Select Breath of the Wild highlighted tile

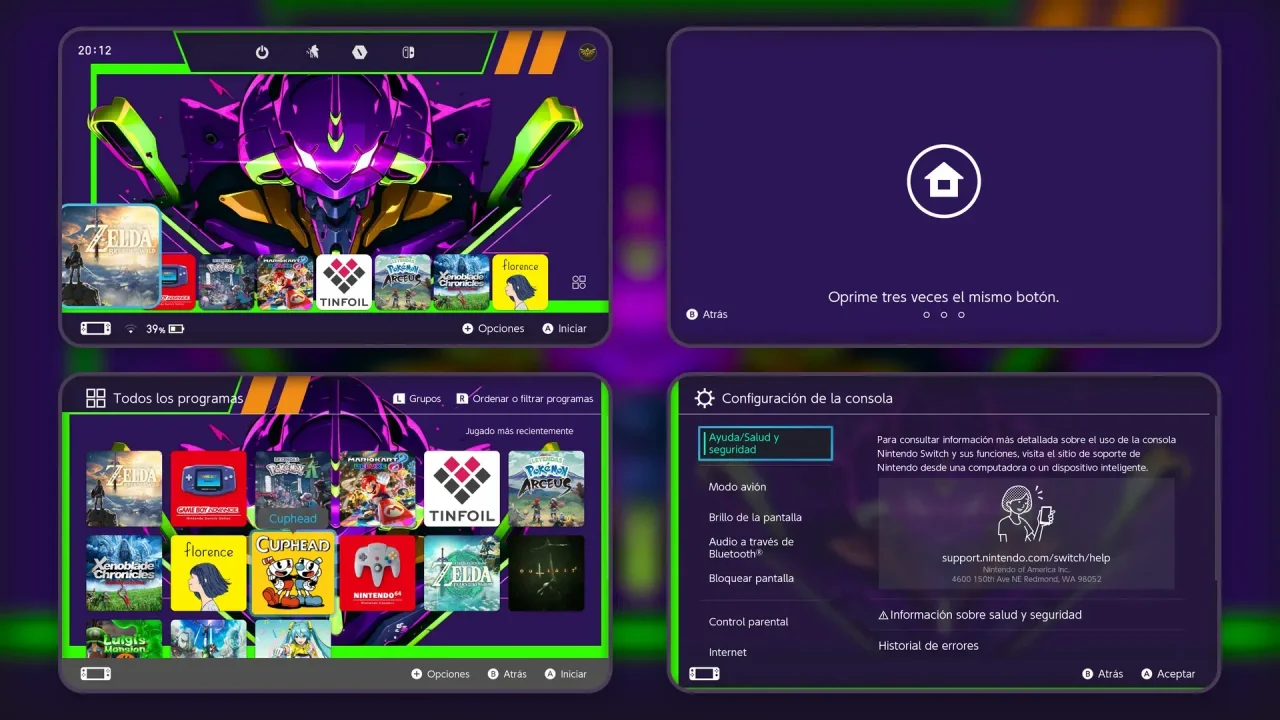(111, 256)
